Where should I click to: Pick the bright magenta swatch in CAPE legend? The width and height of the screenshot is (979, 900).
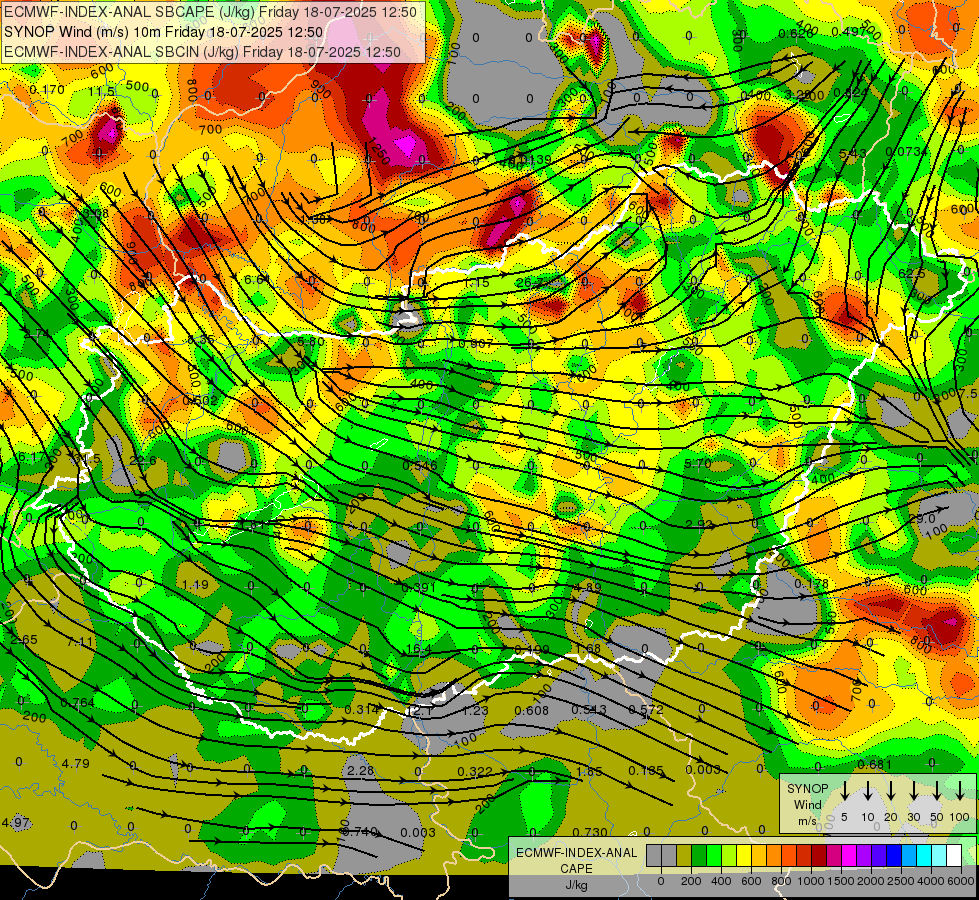(849, 856)
